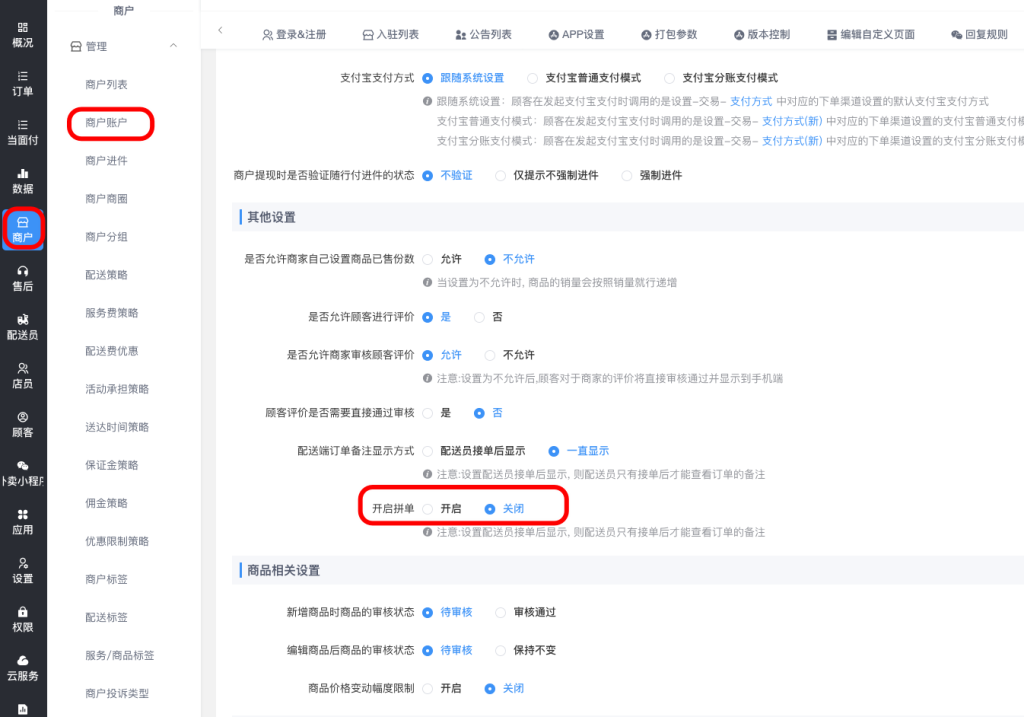The width and height of the screenshot is (1024, 717).
Task: Open 商户账户 in the side menu
Action: [x=106, y=123]
